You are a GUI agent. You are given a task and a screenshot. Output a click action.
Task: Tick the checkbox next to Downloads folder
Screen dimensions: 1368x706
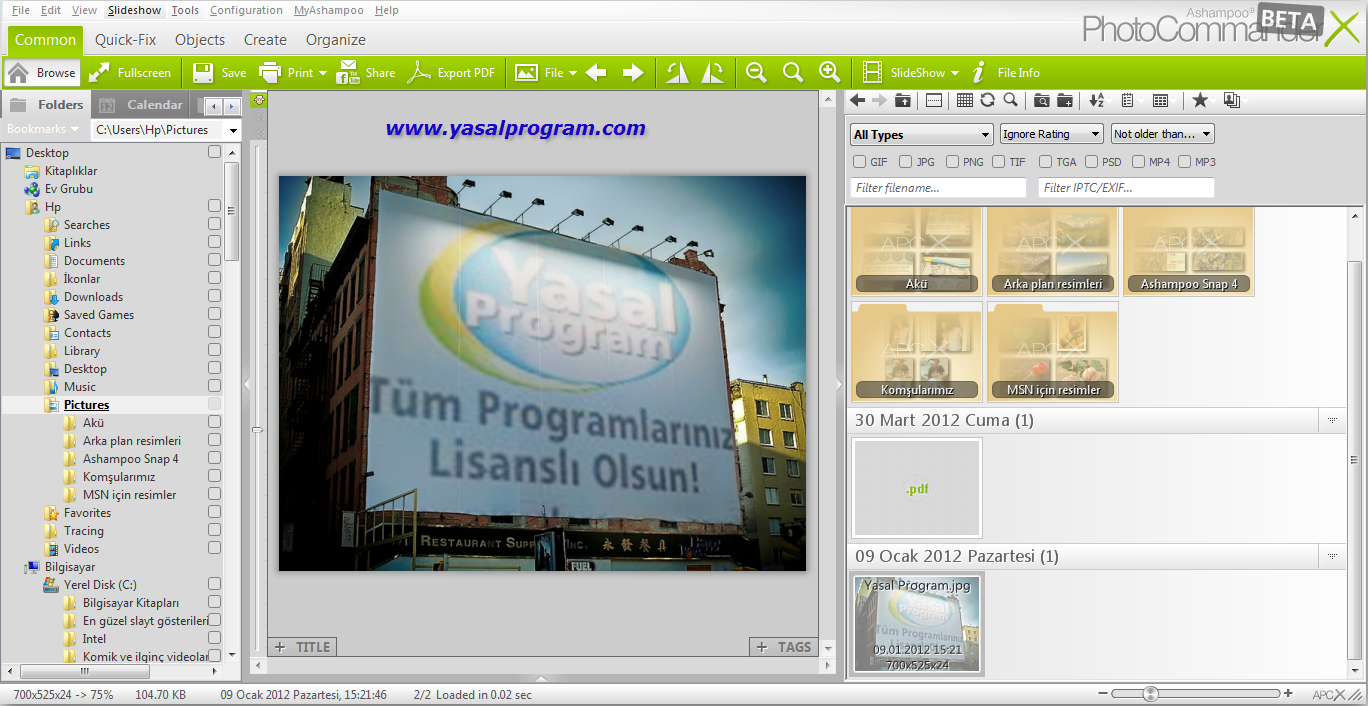click(x=214, y=296)
